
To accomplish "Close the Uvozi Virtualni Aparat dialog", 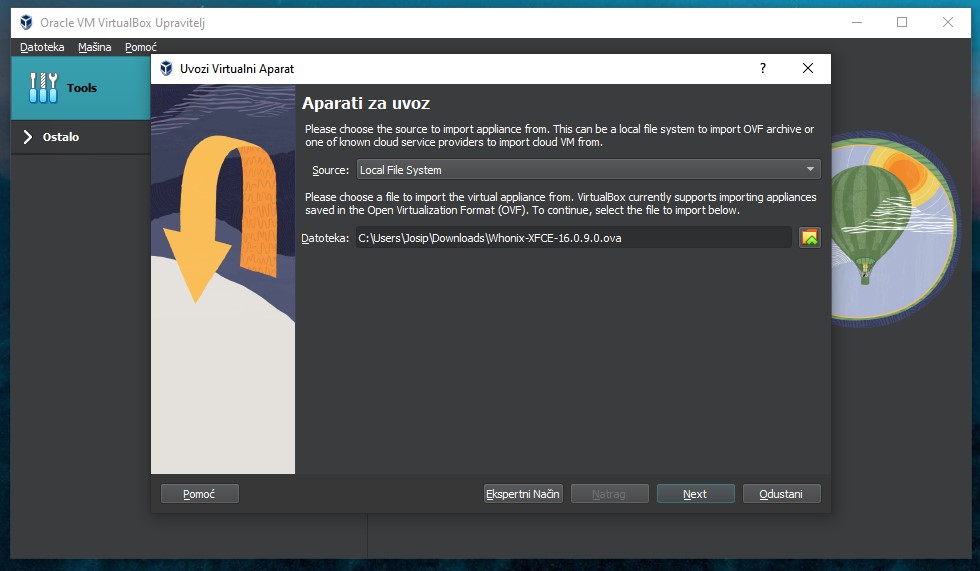I will [808, 69].
